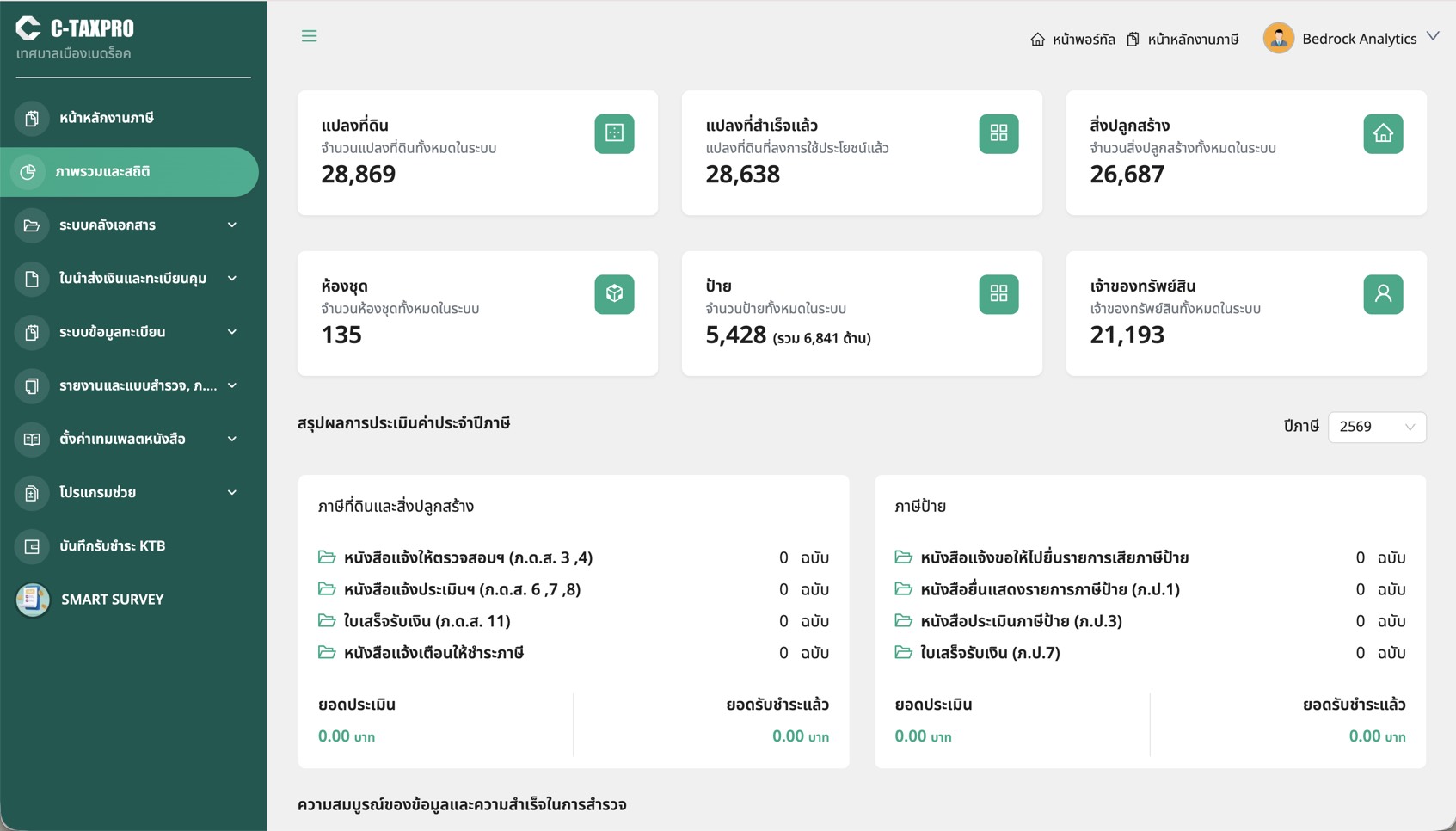This screenshot has width=1456, height=831.
Task: Select หน้าหลักงานภาษี in the sidebar
Action: [107, 118]
